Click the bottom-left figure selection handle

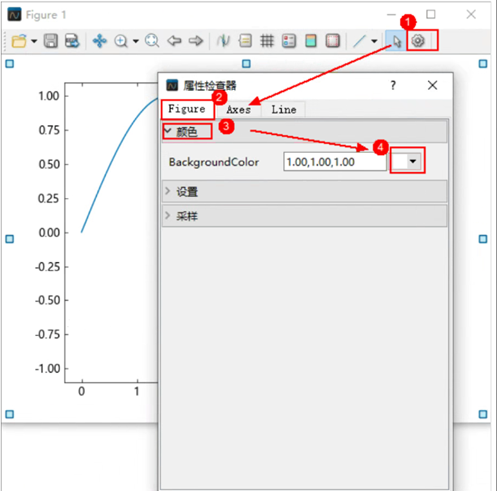coord(10,414)
